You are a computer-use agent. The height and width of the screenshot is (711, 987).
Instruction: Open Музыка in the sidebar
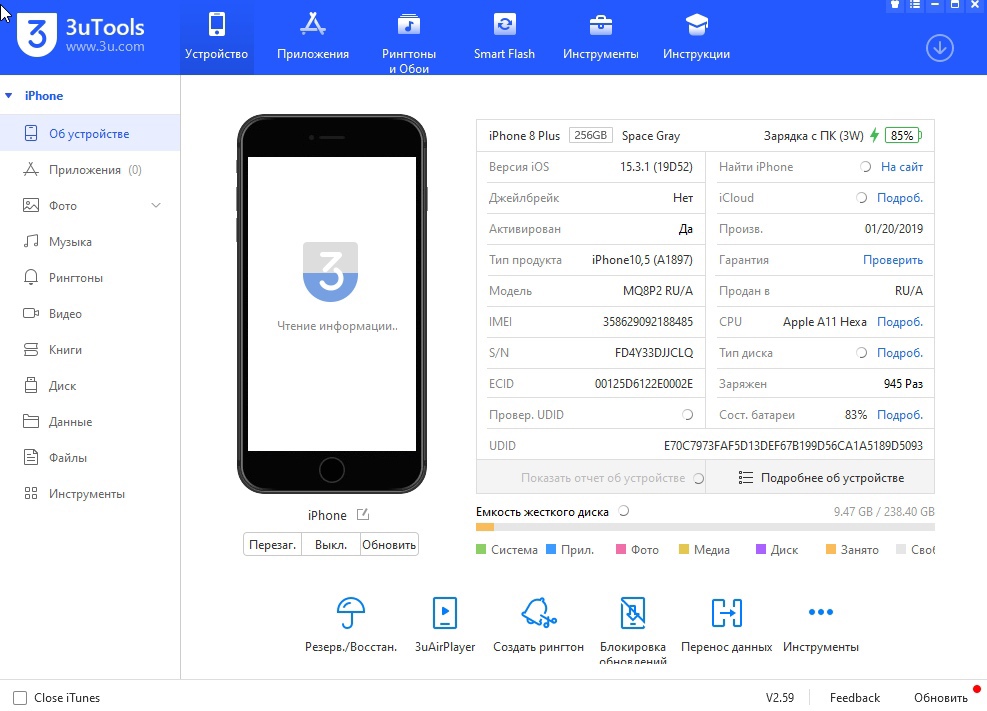90,242
